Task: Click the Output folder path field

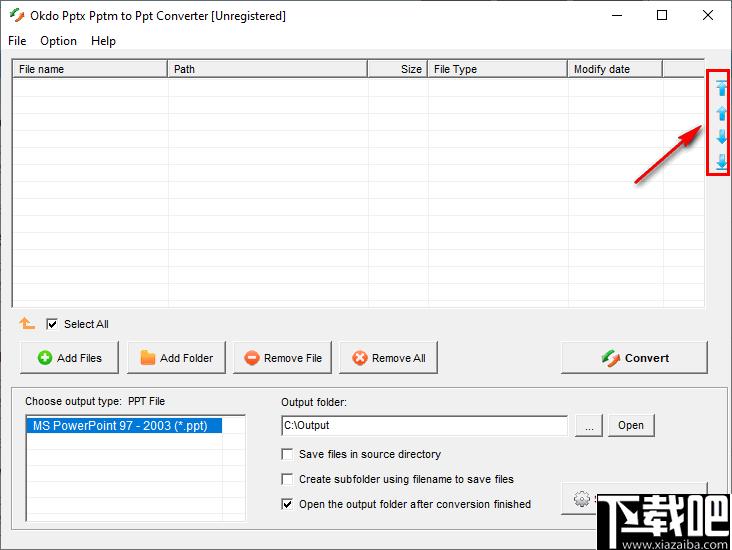Action: point(425,425)
